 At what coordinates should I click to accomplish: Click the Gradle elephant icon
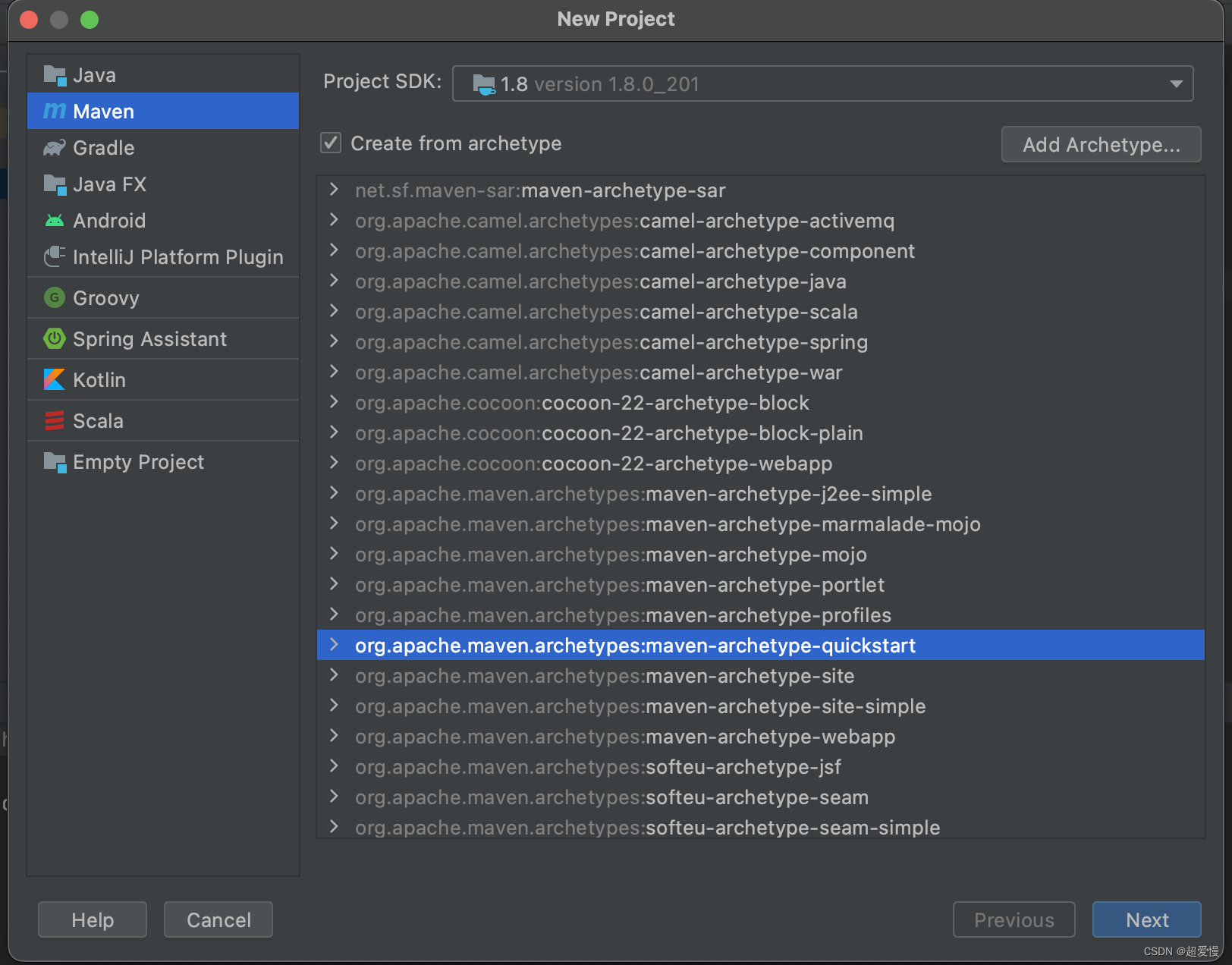tap(55, 148)
